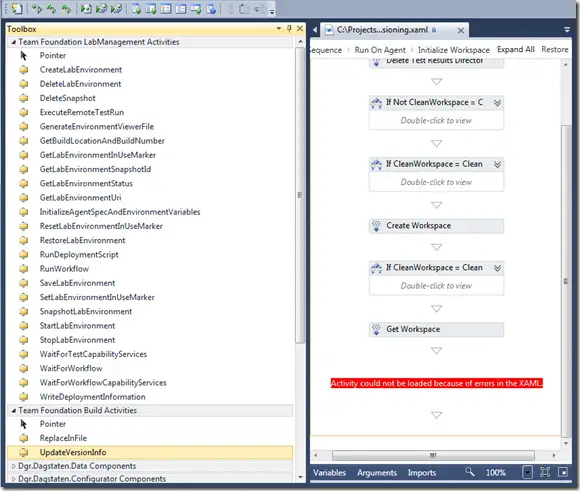The image size is (580, 491).
Task: Select WaitForWorkflowCapabilityServices in the toolbox
Action: [103, 383]
